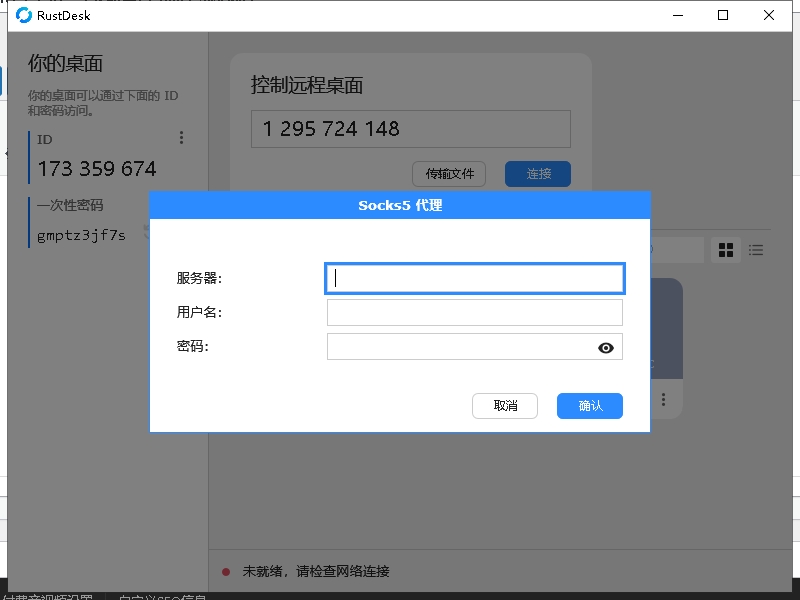This screenshot has width=800, height=600.
Task: Toggle password visibility with the eye icon
Action: coord(606,348)
